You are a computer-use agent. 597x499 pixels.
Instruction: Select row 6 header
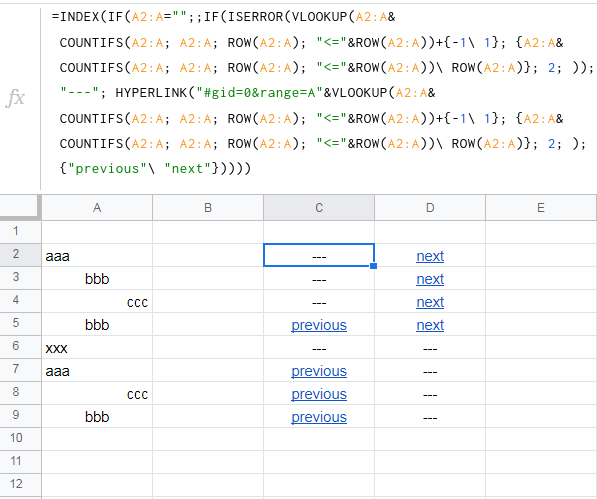(20, 346)
